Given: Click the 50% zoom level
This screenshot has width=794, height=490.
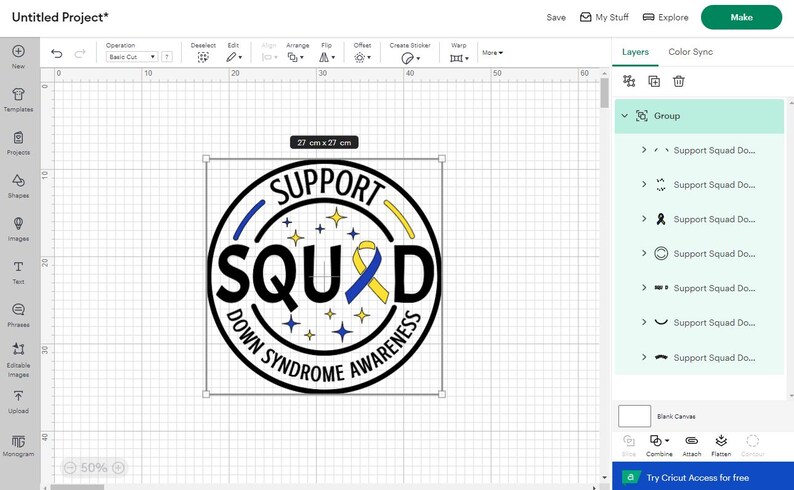Looking at the screenshot, I should click(94, 467).
